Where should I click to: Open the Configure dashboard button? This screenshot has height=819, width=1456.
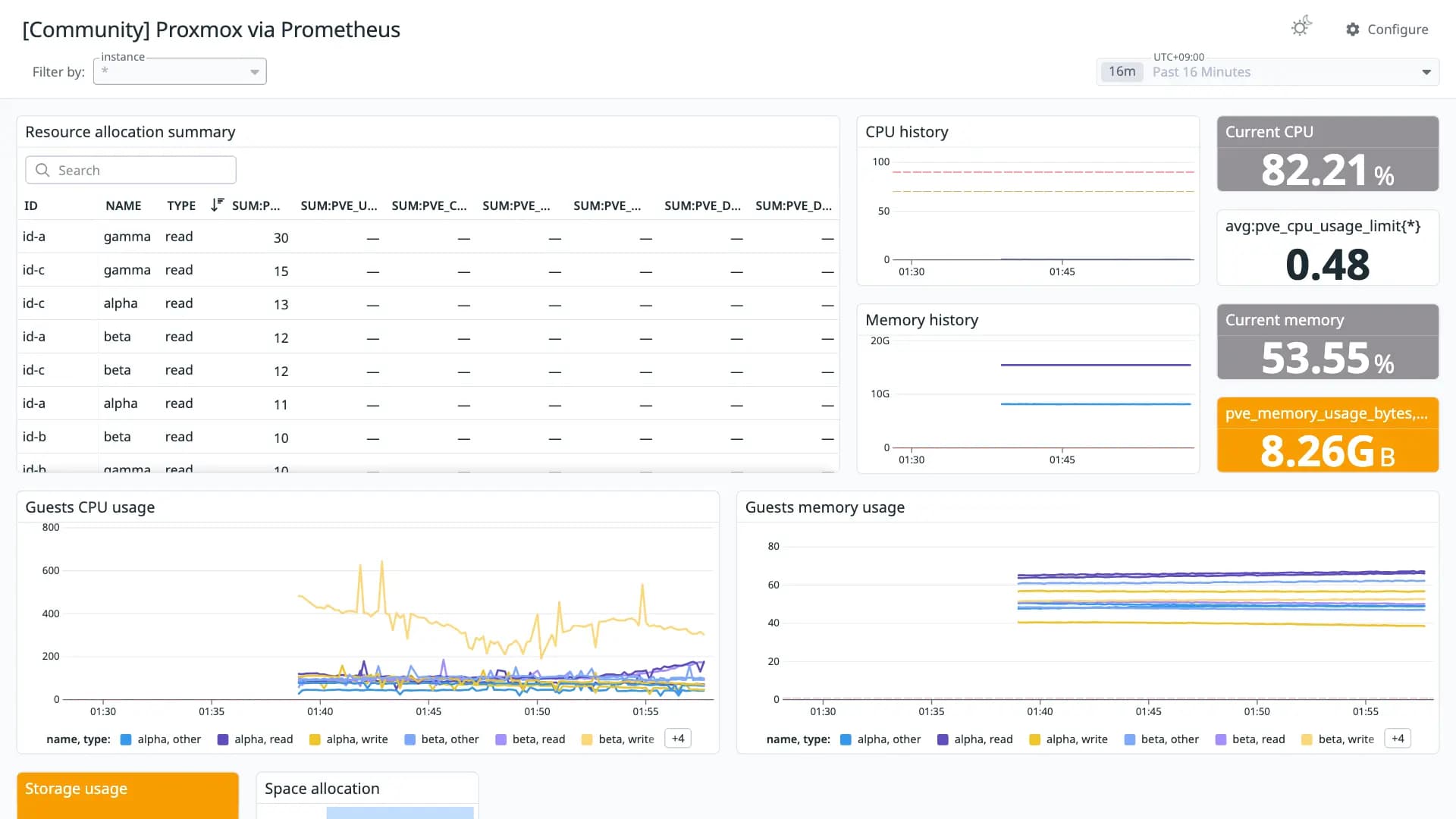click(1386, 30)
